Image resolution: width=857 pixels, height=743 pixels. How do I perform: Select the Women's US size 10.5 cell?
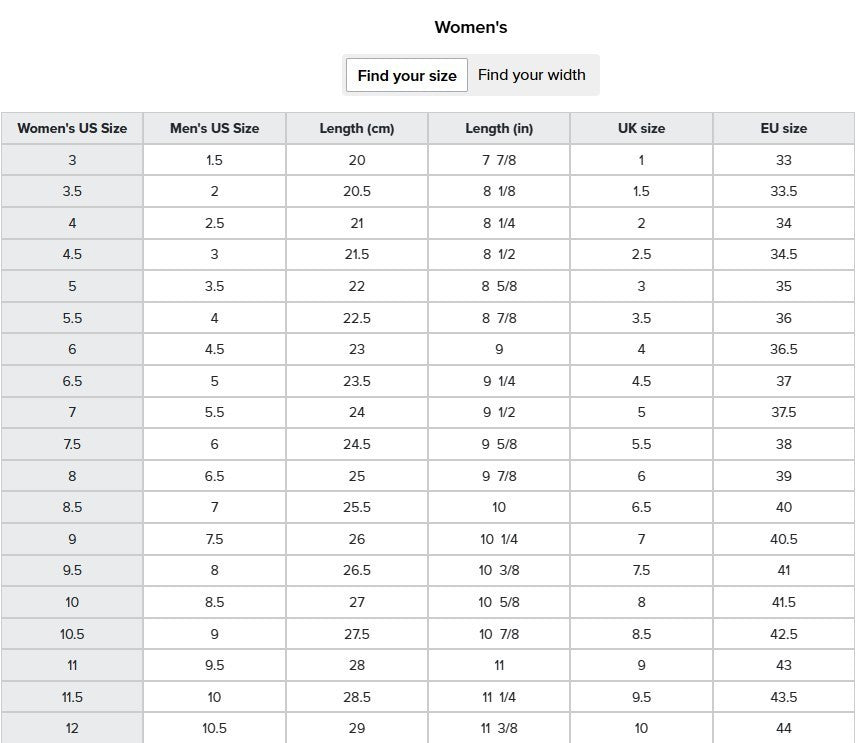[72, 634]
